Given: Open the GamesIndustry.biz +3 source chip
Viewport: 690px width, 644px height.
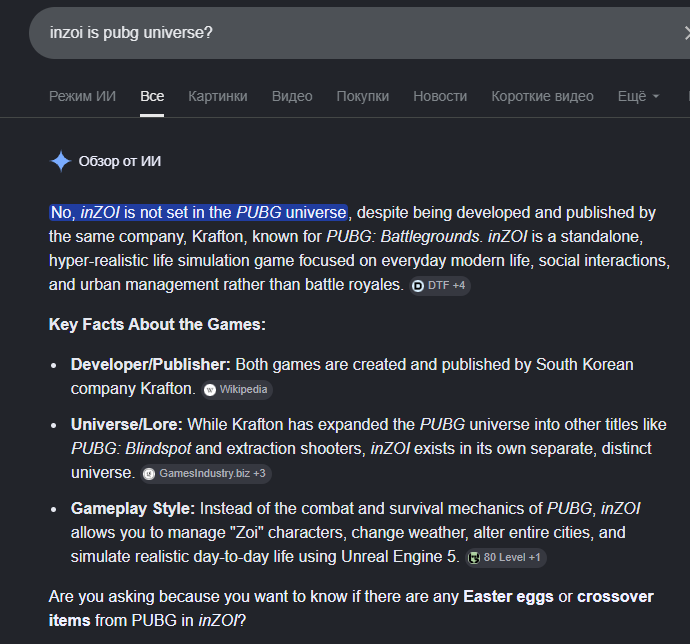Looking at the screenshot, I should [206, 474].
